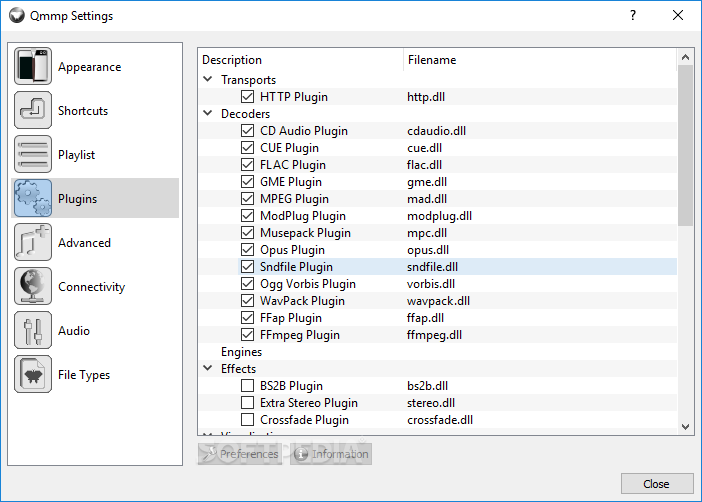Select the Appearance label in sidebar
Screen dimensions: 702x502
[90, 67]
